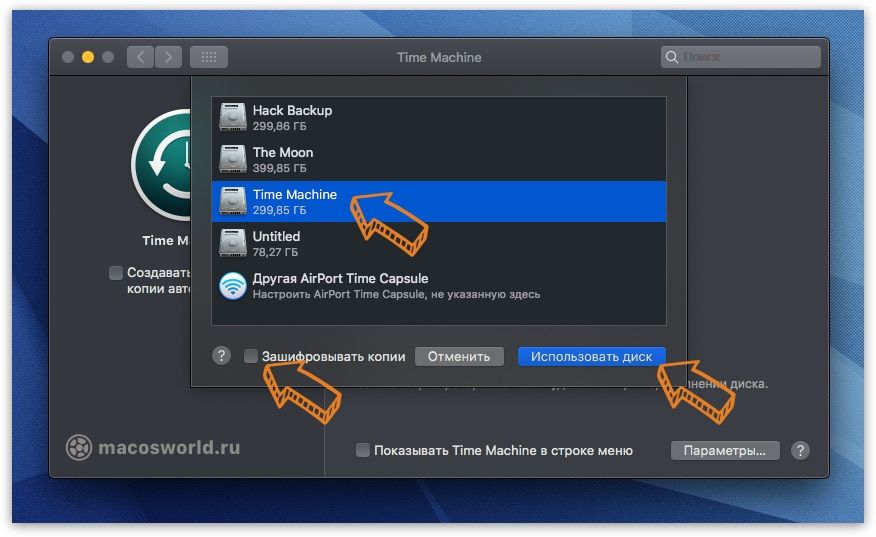
Task: Click the Hack Backup drive icon
Action: pos(232,117)
